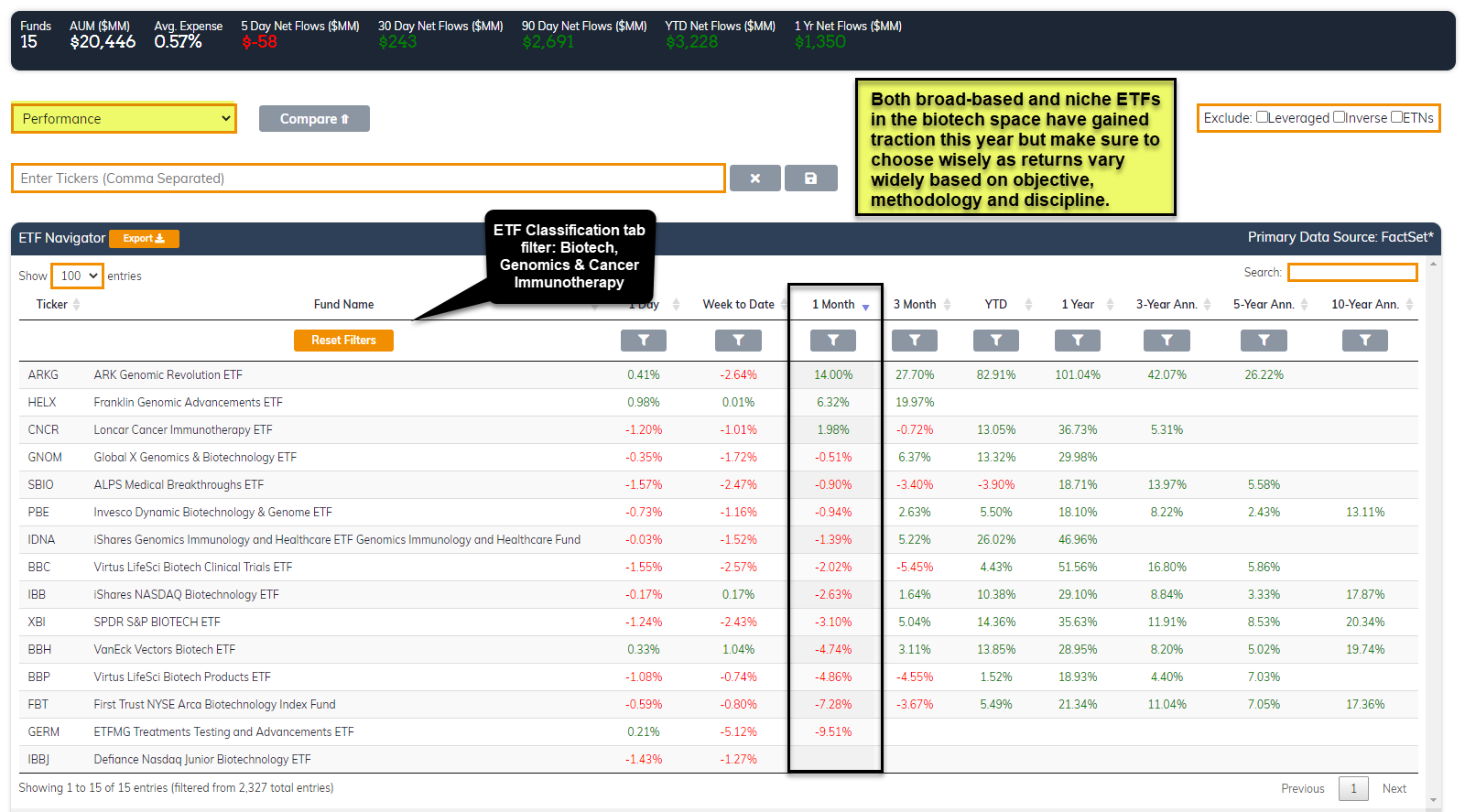Sort by 1 Month column arrow
Viewport: 1465px width, 812px height.
click(865, 307)
